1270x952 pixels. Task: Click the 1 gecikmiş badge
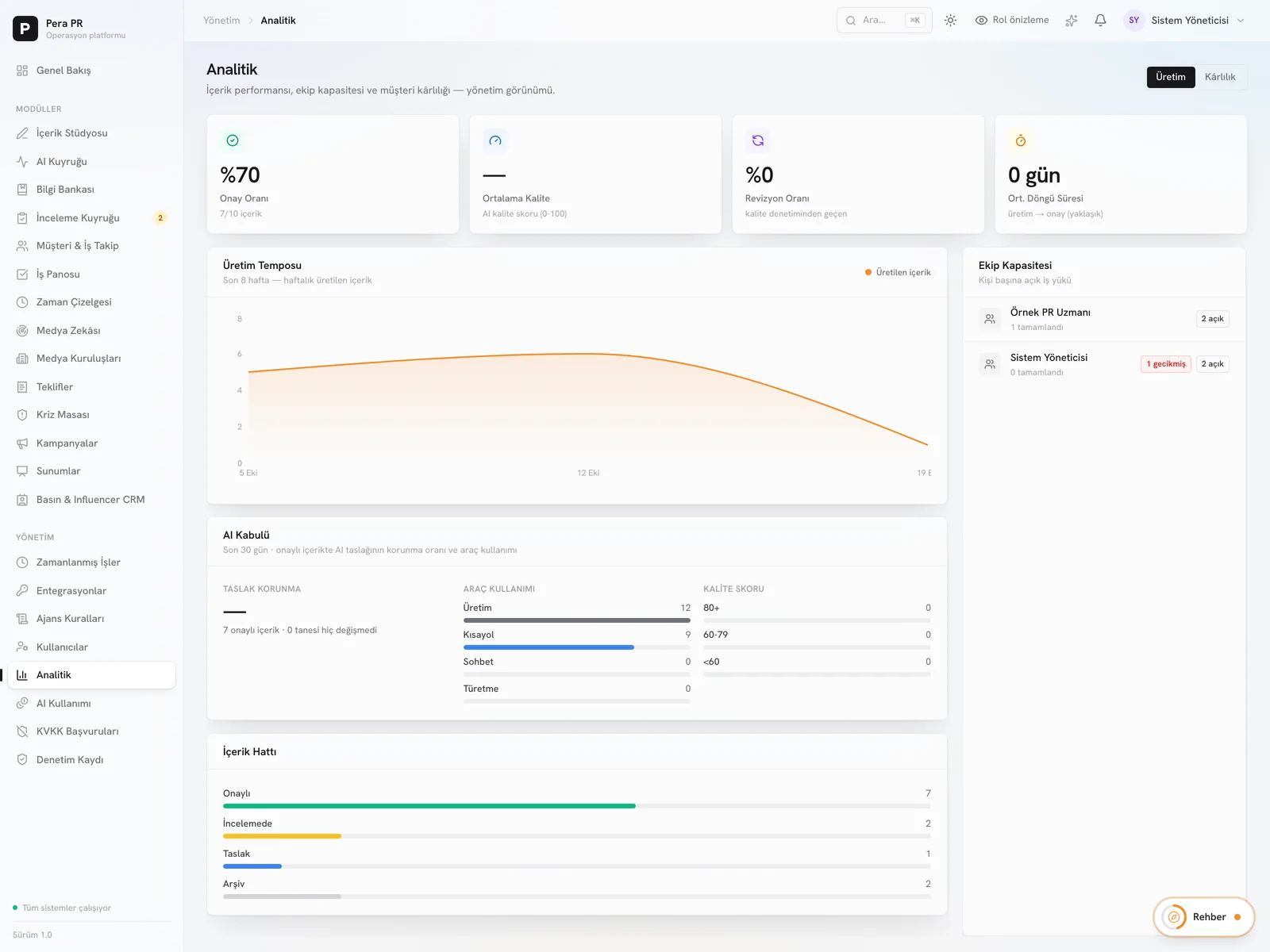pyautogui.click(x=1166, y=364)
